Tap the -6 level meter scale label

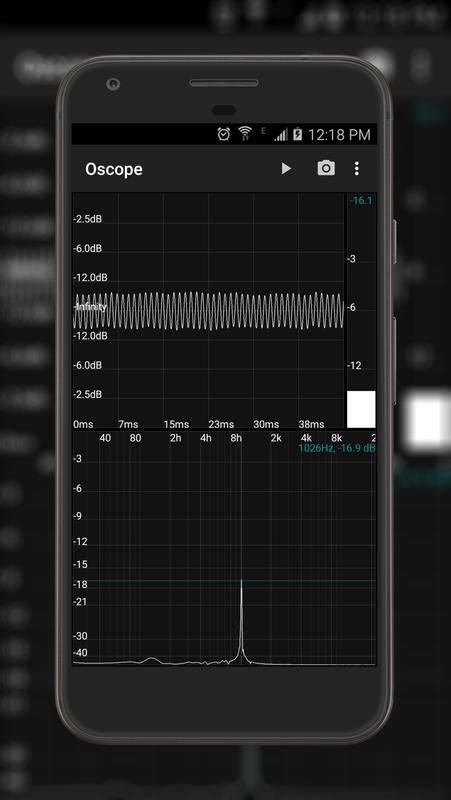click(352, 308)
